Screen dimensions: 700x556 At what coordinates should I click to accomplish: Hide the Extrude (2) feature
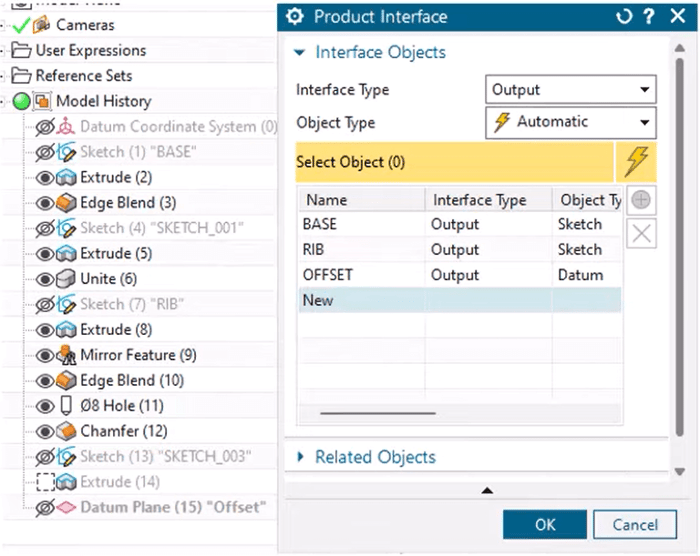click(x=45, y=178)
